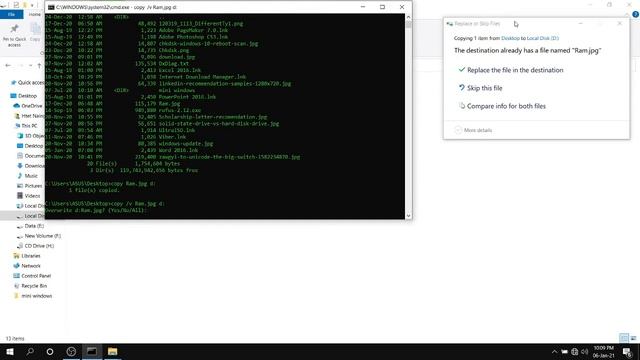This screenshot has width=640, height=360.
Task: Switch Explorer to details view
Action: 624,338
